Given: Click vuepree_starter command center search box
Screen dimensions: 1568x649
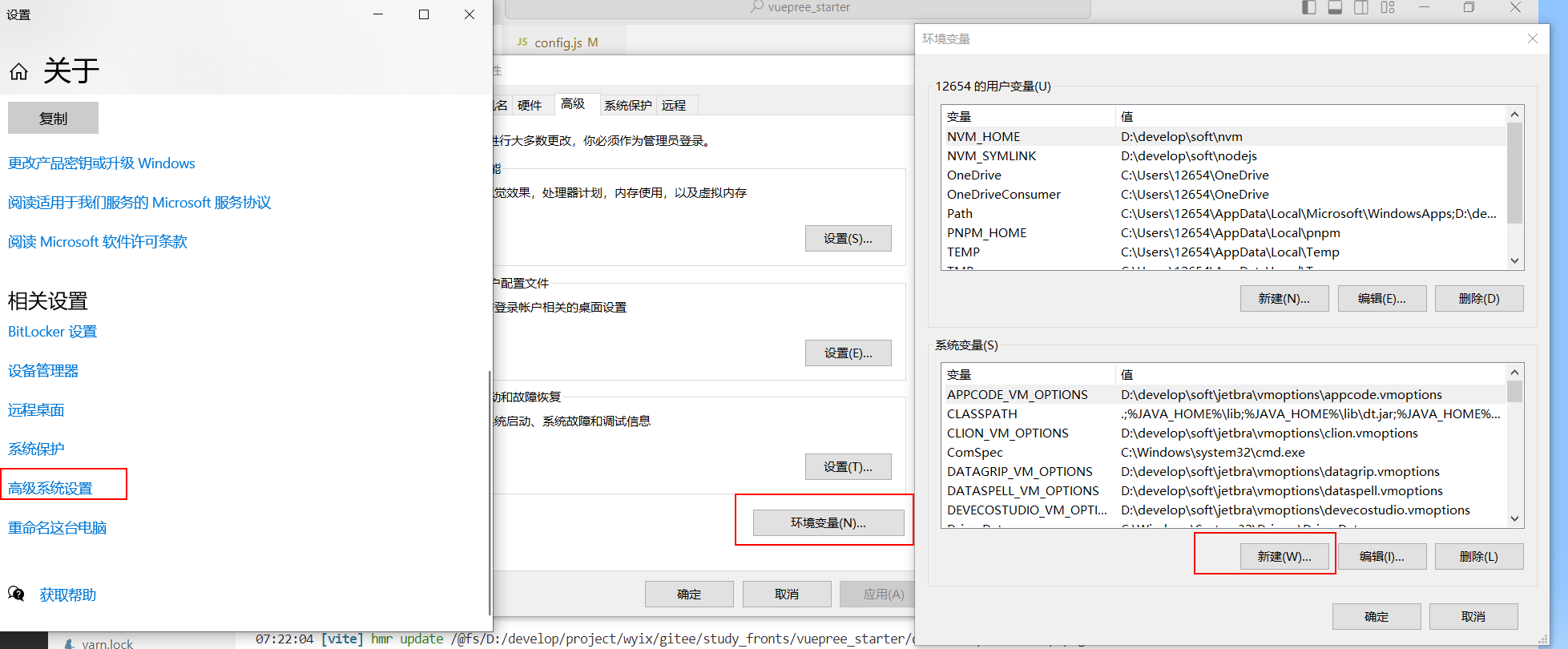Looking at the screenshot, I should click(798, 8).
